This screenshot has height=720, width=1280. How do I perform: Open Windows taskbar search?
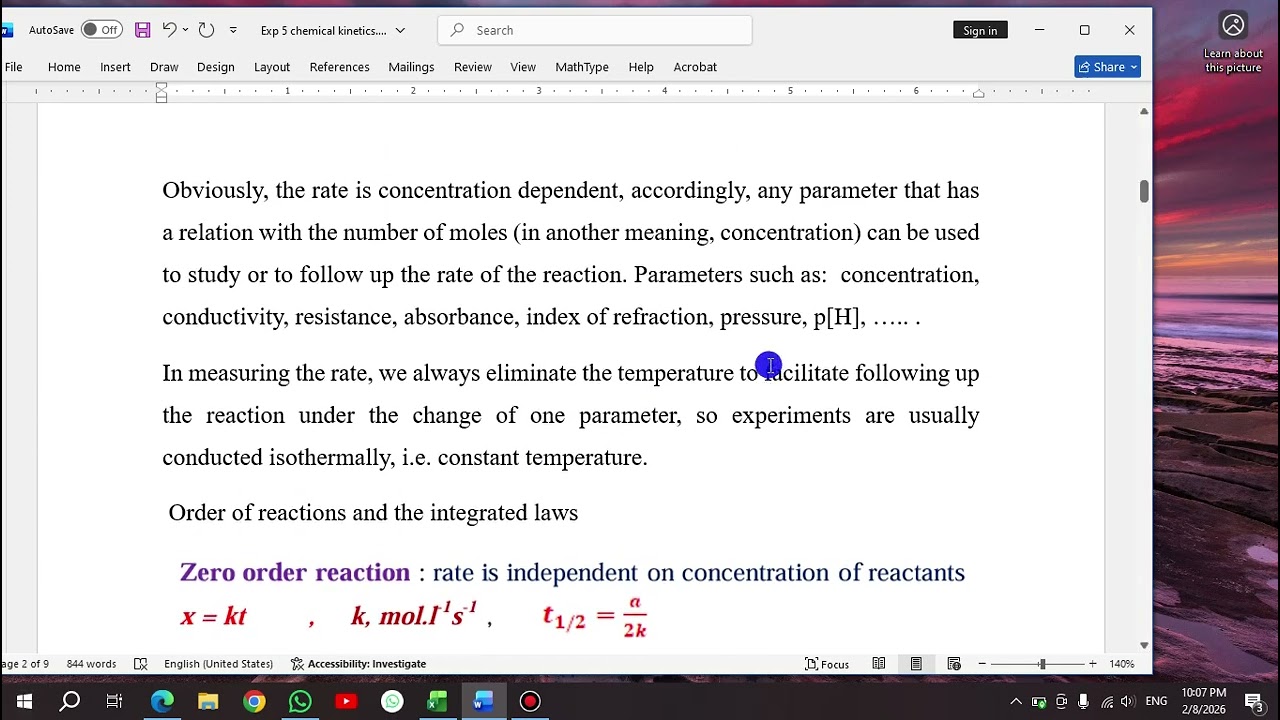tap(69, 702)
